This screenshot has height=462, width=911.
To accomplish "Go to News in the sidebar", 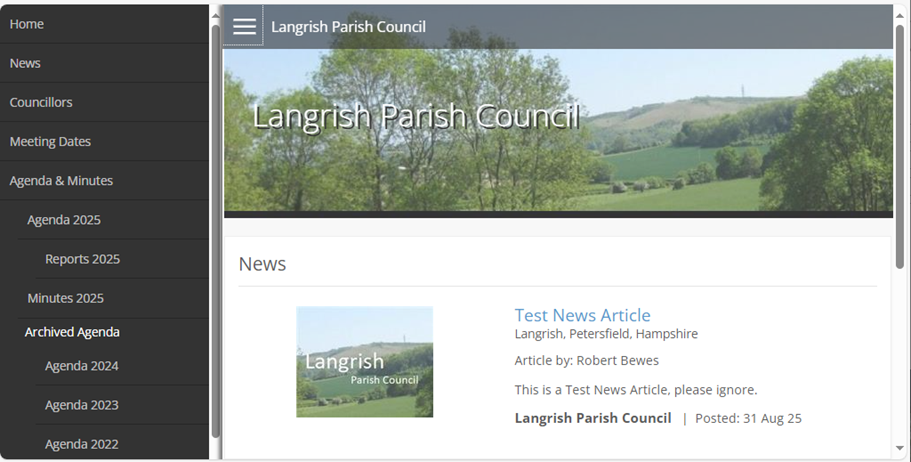I will (25, 63).
